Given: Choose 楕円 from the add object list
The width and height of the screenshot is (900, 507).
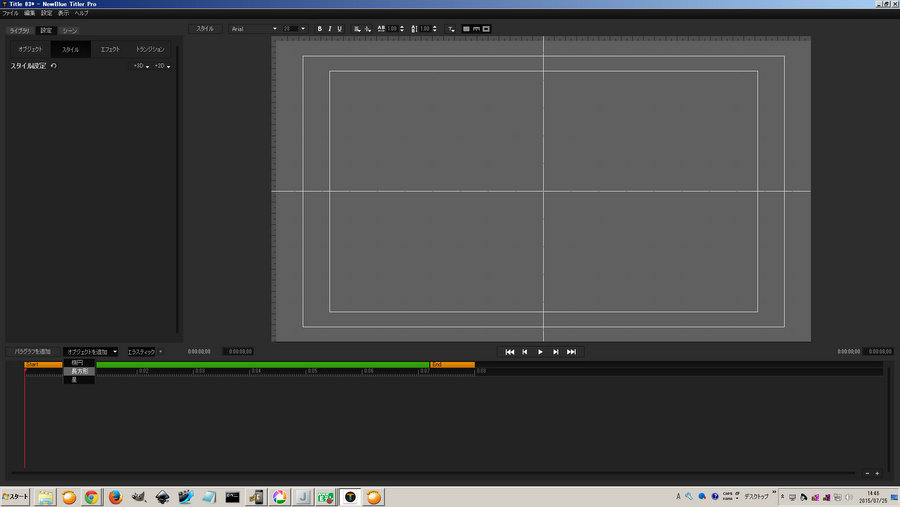Looking at the screenshot, I should pyautogui.click(x=79, y=363).
